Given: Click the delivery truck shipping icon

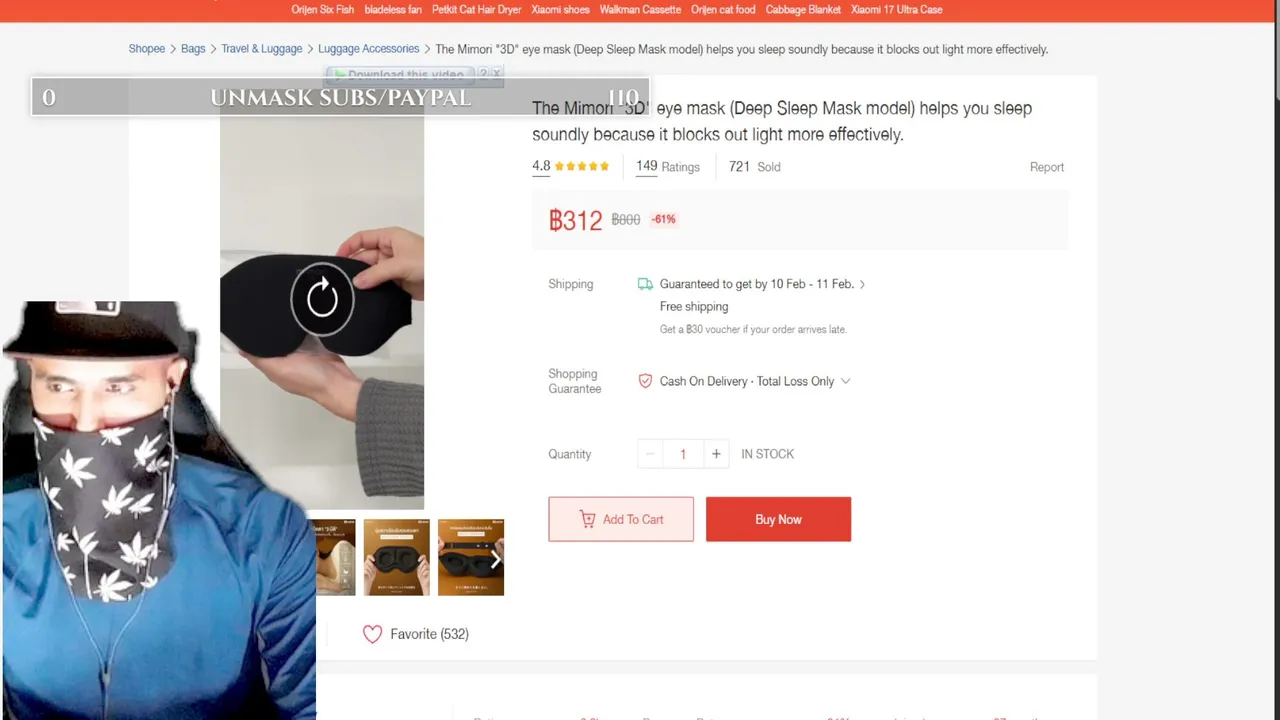Looking at the screenshot, I should click(645, 284).
